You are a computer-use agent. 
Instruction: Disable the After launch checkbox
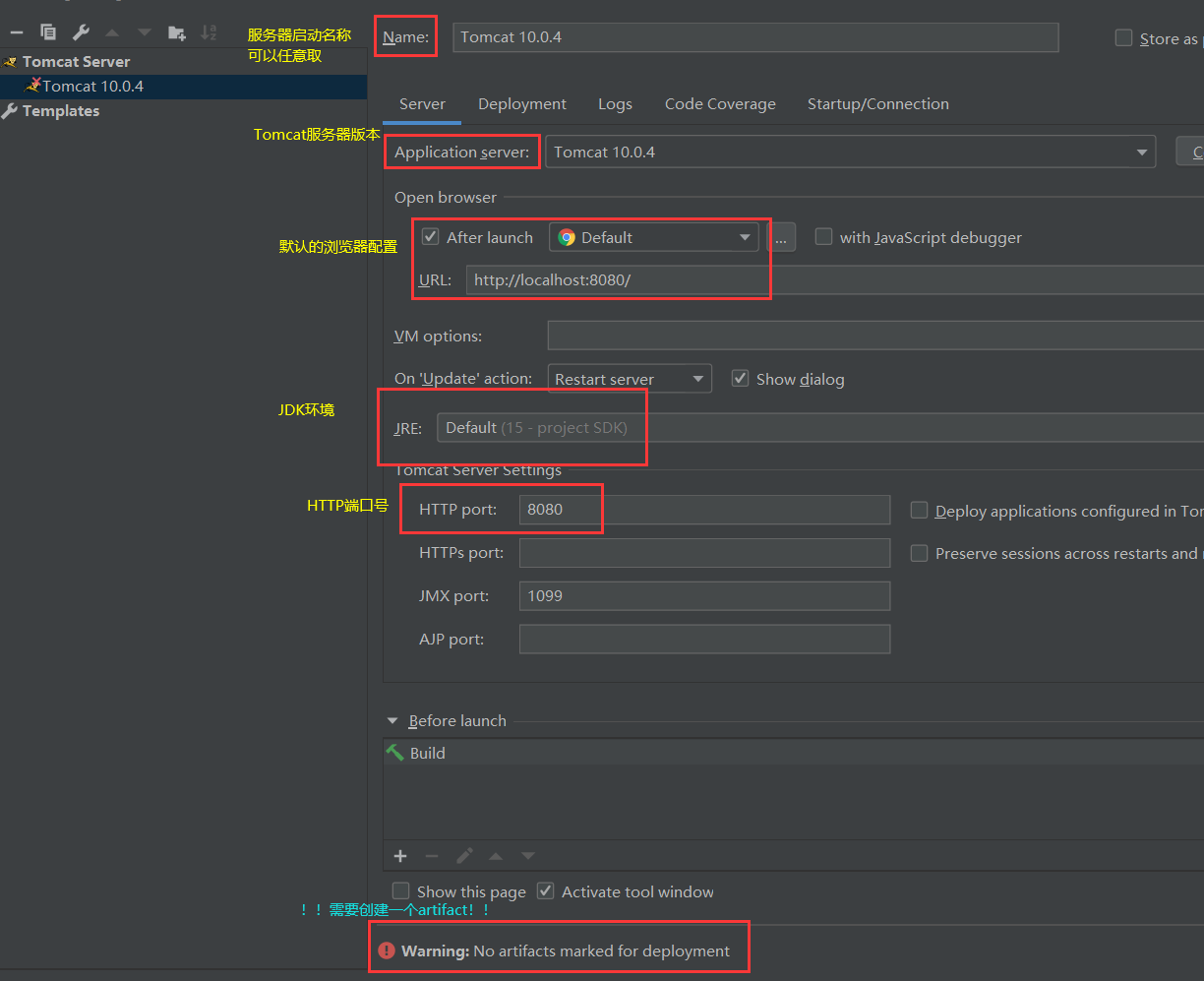click(x=431, y=237)
